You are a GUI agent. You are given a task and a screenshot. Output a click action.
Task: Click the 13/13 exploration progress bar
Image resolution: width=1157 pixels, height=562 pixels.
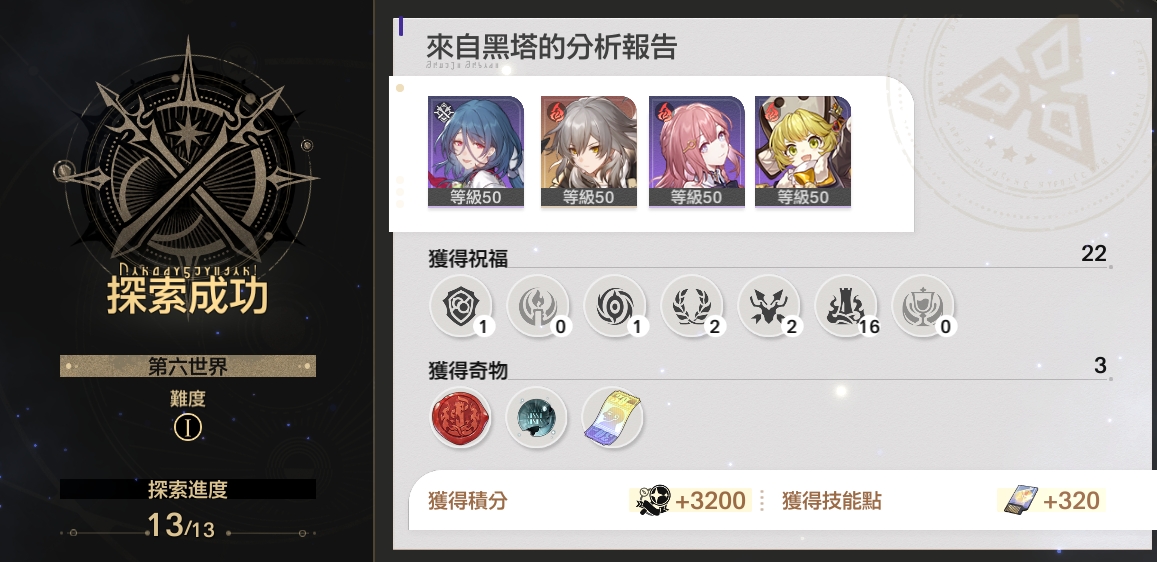point(187,526)
